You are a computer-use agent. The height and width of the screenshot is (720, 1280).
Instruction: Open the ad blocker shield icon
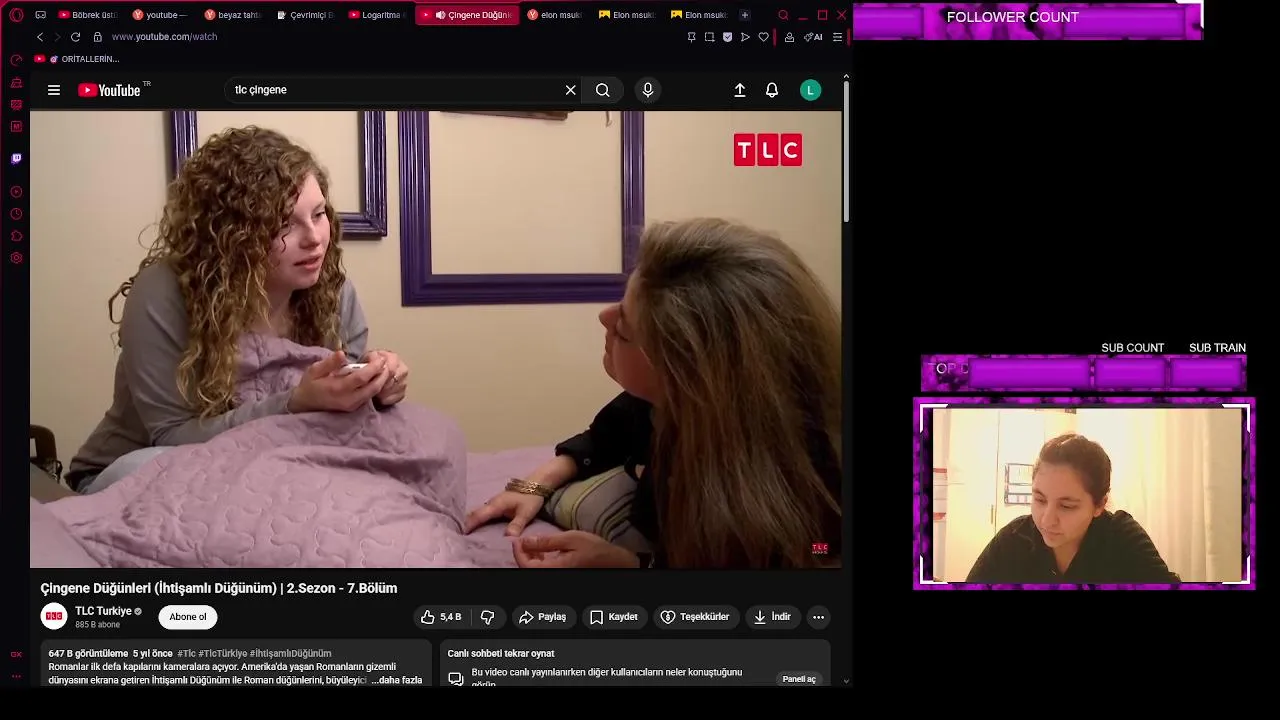pos(727,37)
